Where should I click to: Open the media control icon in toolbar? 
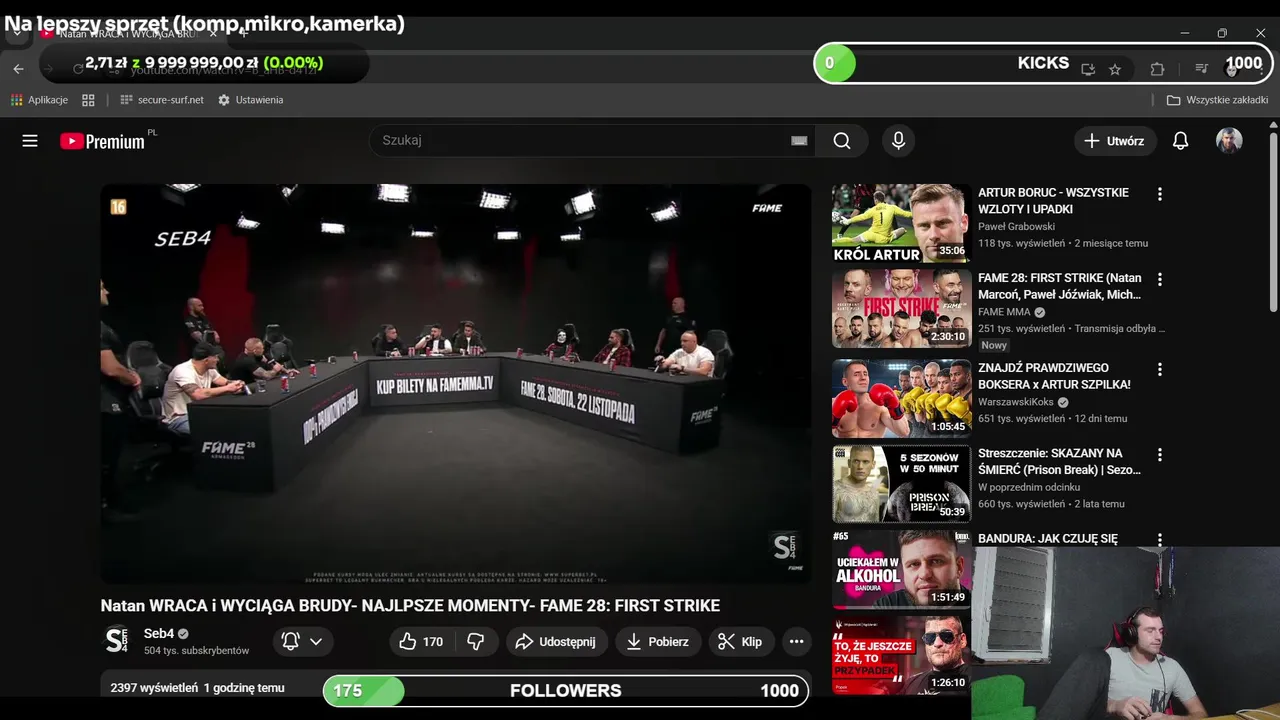pos(1201,68)
